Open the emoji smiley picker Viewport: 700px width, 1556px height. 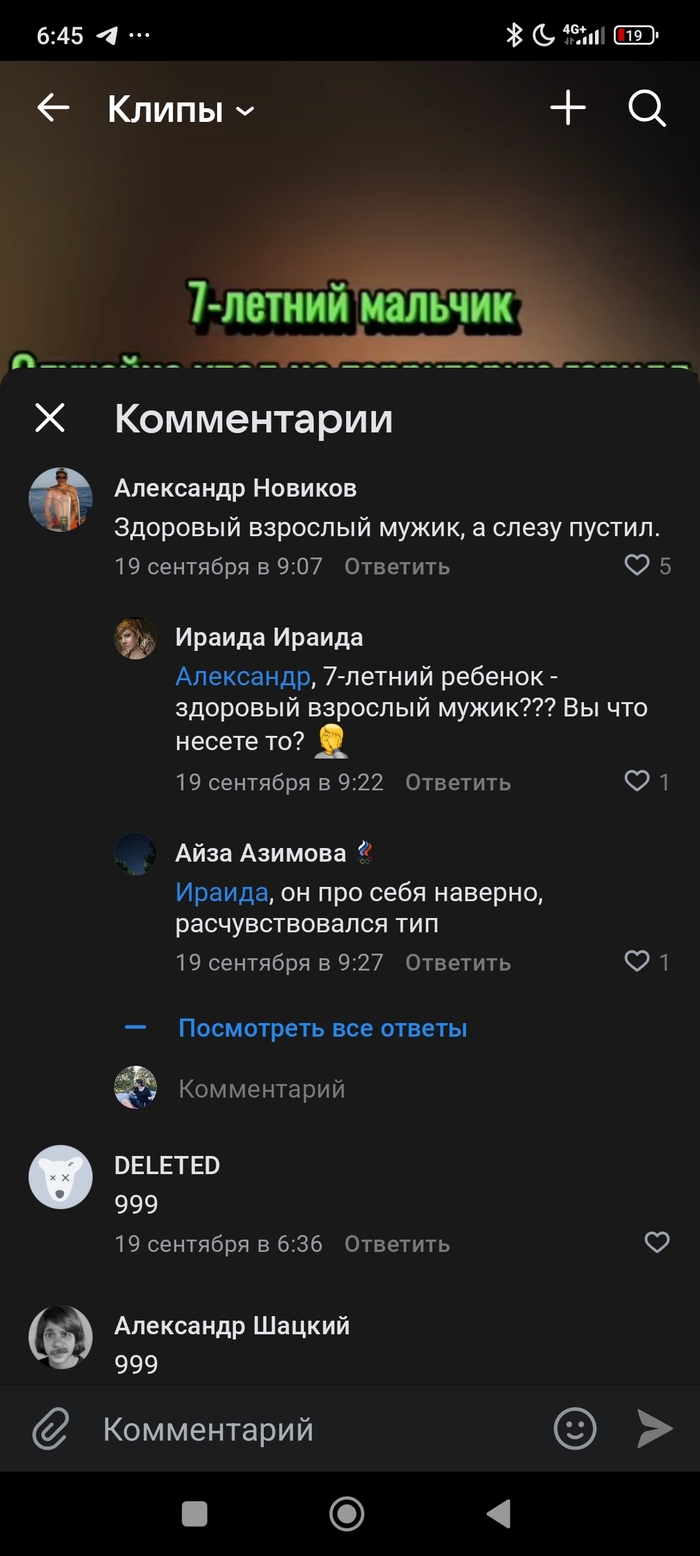point(575,1429)
